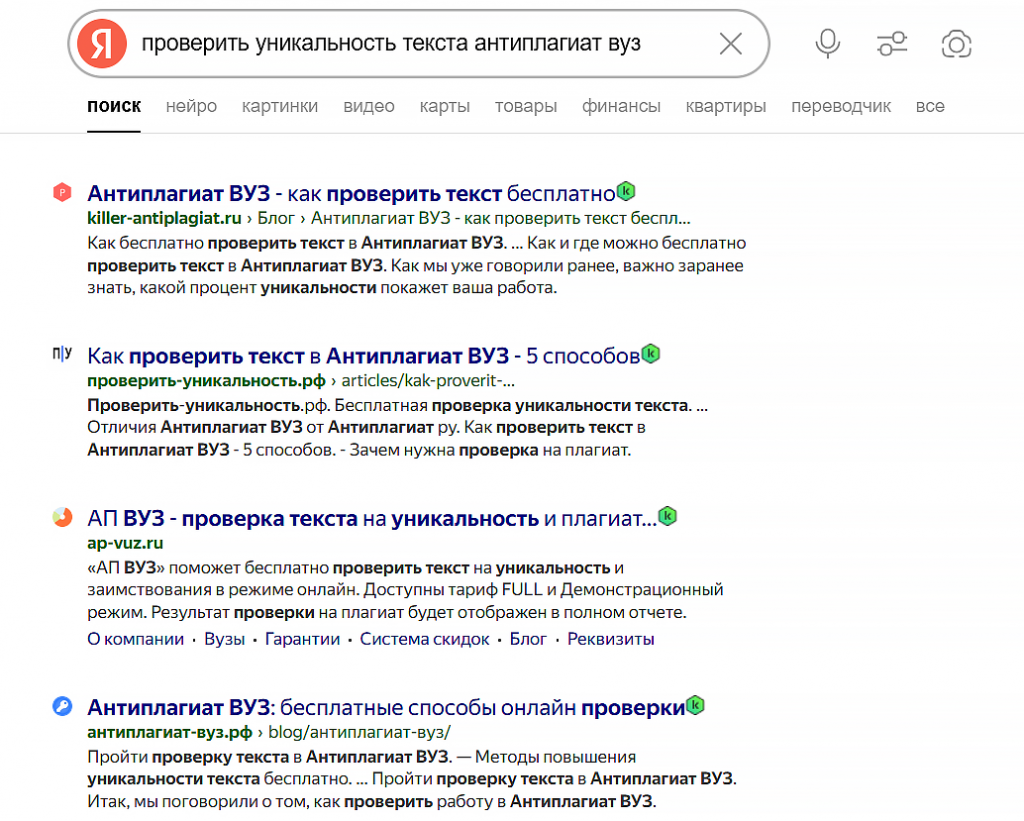Open 'Антиплагиат ВУЗ - как проверить текст бесплатно' result
This screenshot has height=821, width=1024.
point(351,193)
